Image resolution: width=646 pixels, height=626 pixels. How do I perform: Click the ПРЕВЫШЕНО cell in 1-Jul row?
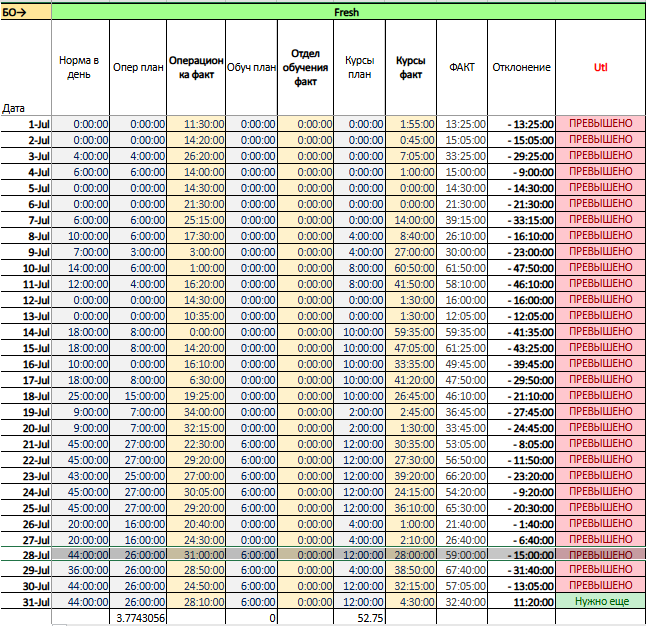point(600,124)
